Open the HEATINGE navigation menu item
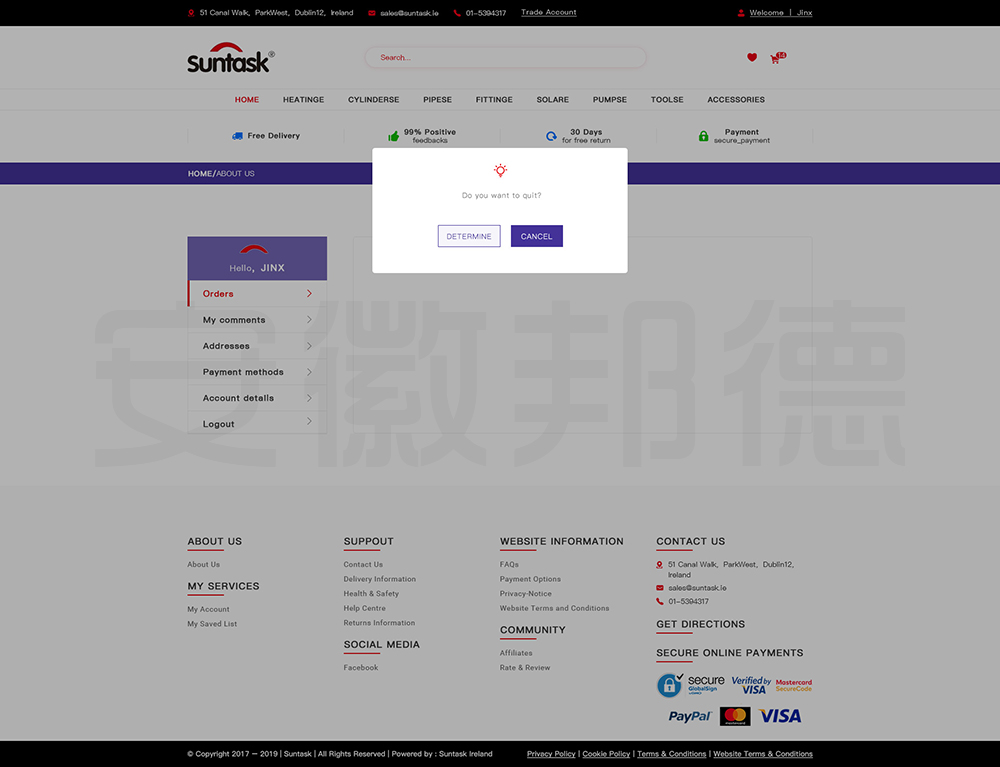 (x=303, y=100)
